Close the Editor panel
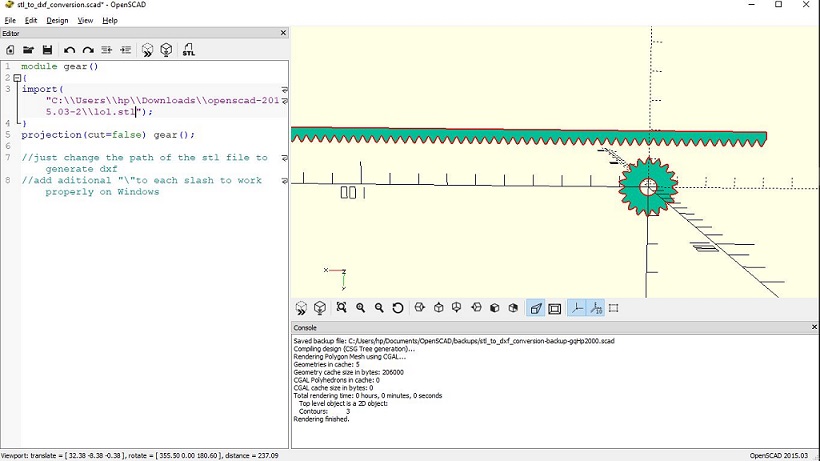The height and width of the screenshot is (461, 820). 283,33
